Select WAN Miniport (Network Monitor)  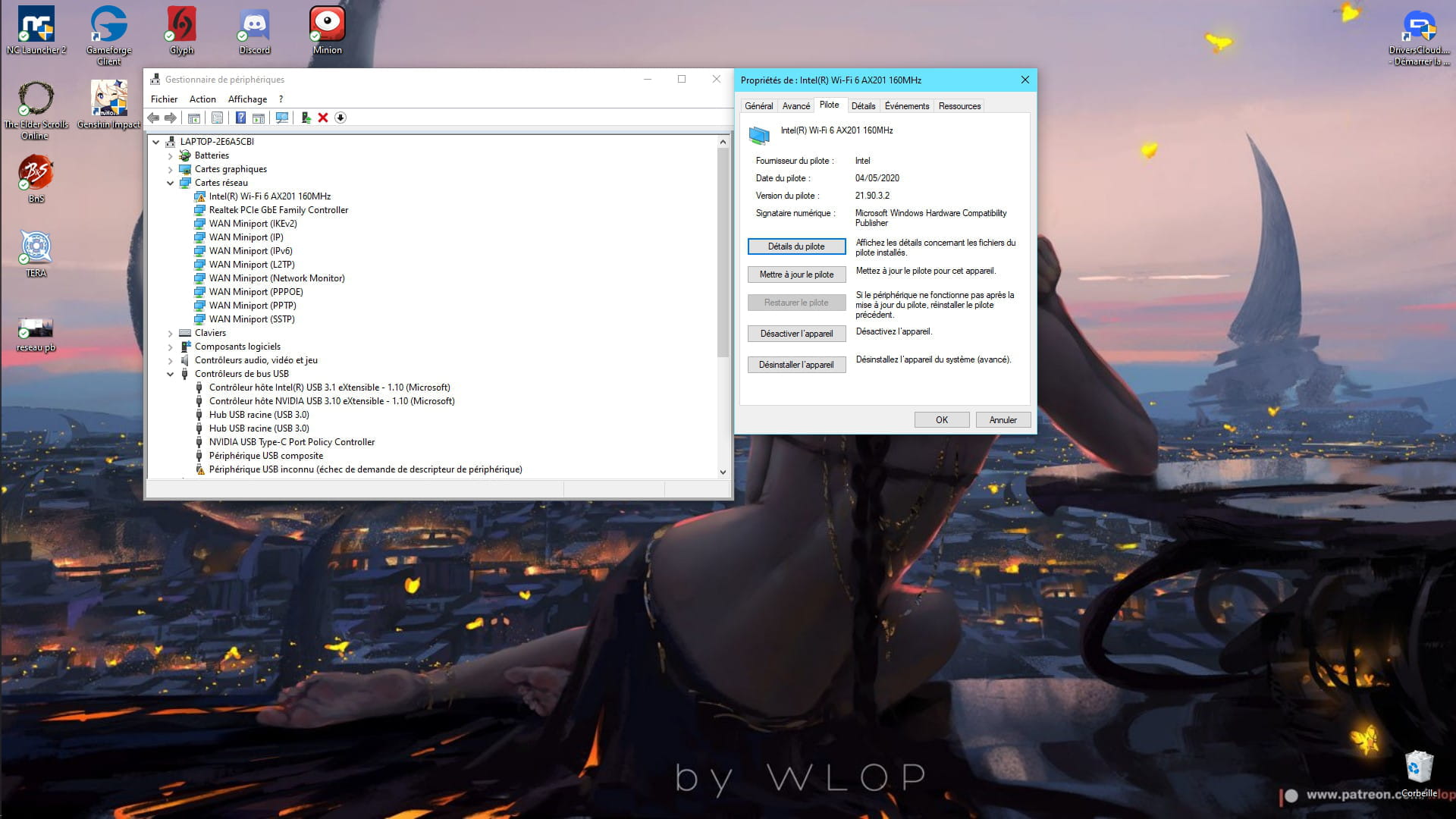point(277,278)
